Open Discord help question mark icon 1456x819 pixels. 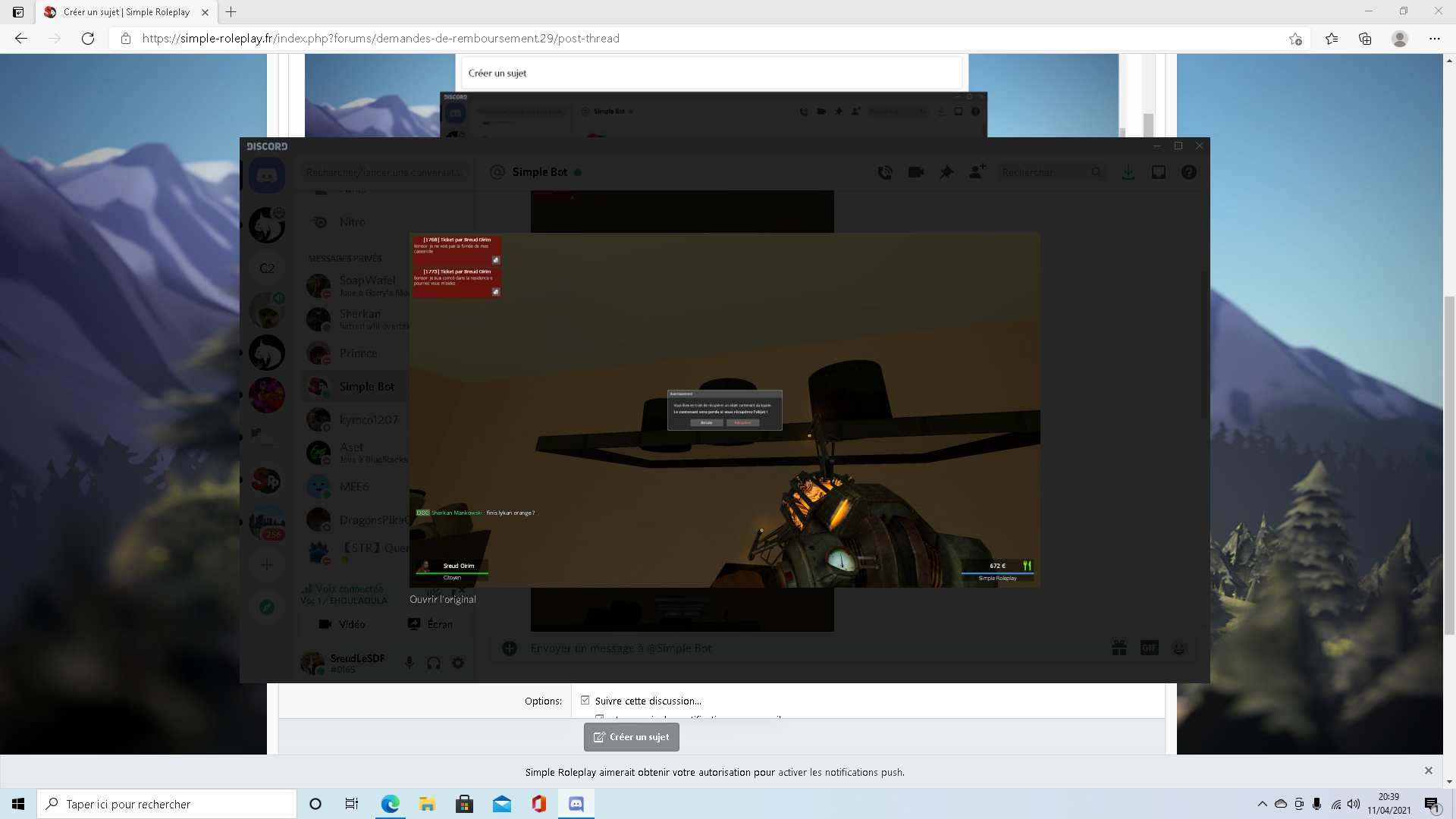(1188, 173)
